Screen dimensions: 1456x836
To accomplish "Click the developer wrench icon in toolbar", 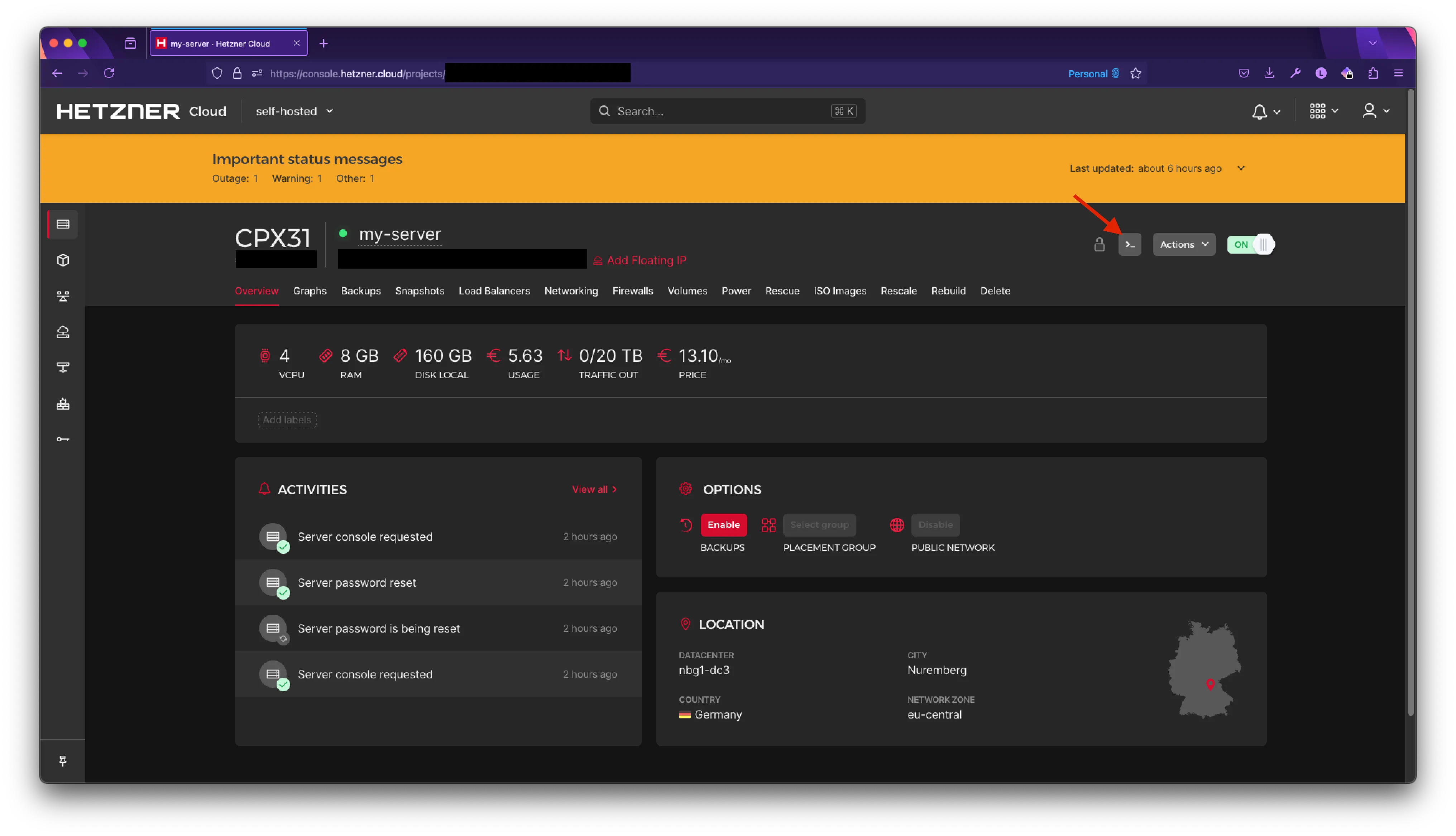I will 1295,73.
